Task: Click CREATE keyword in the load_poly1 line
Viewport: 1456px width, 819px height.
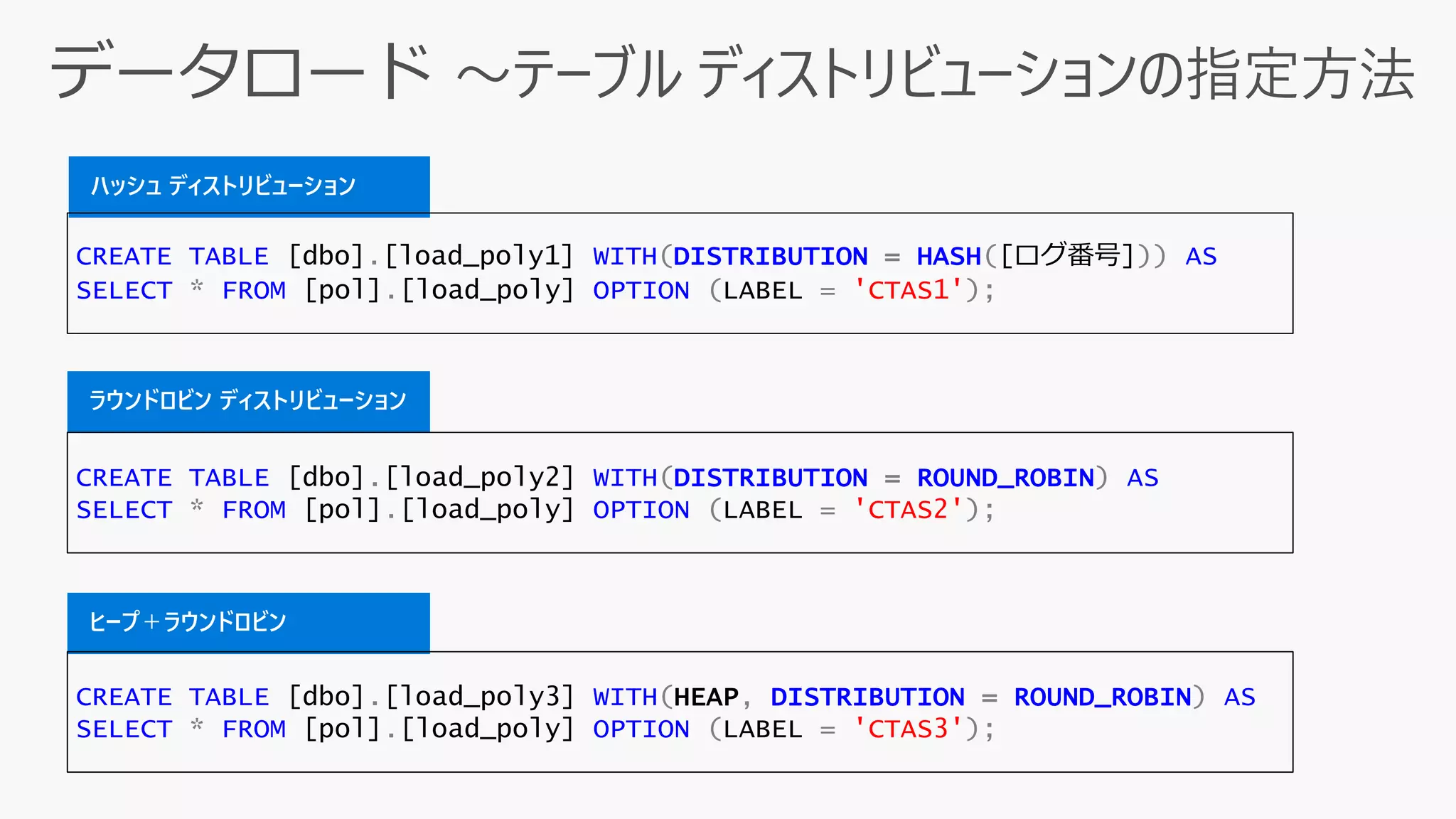Action: point(124,257)
